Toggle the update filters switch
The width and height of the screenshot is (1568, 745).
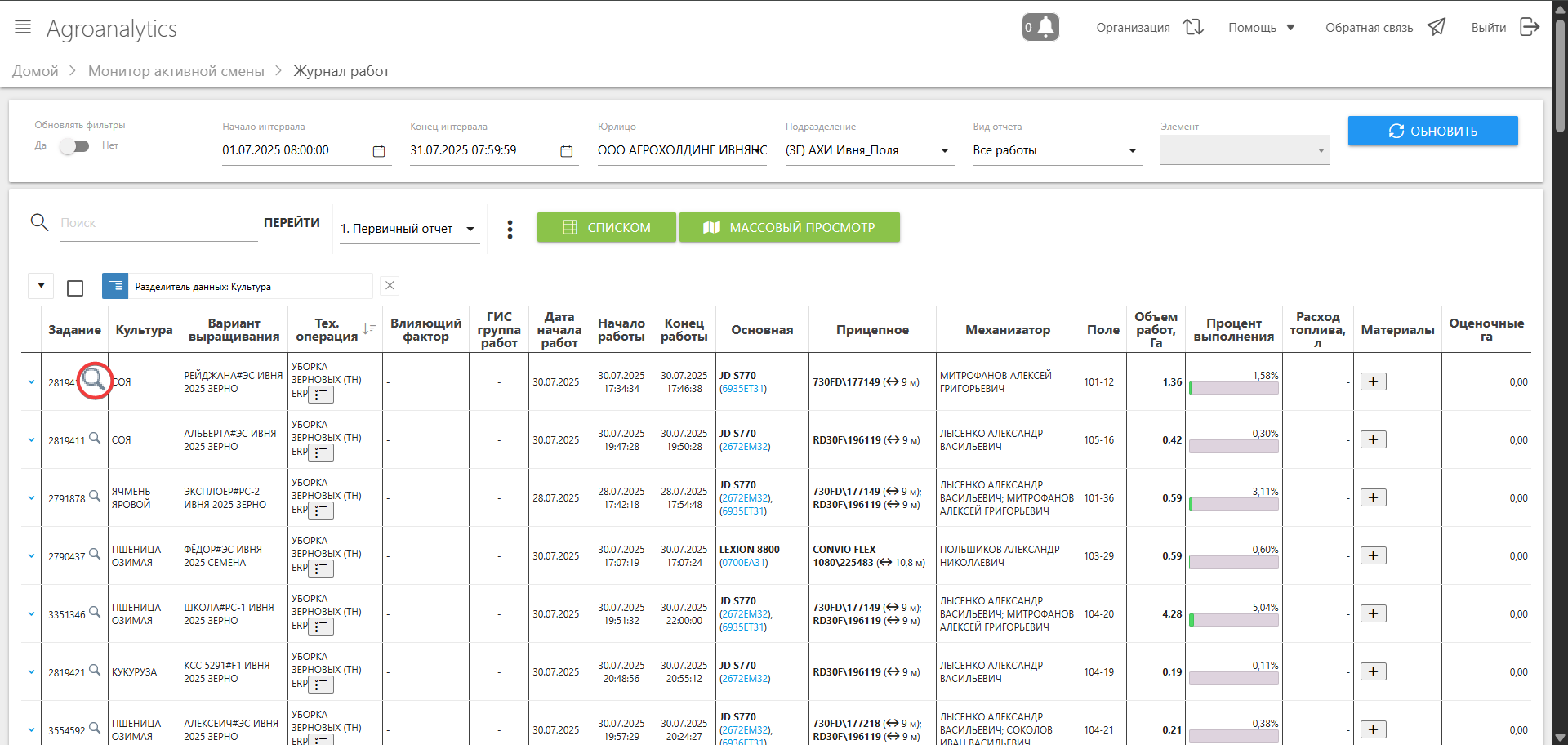pyautogui.click(x=74, y=146)
